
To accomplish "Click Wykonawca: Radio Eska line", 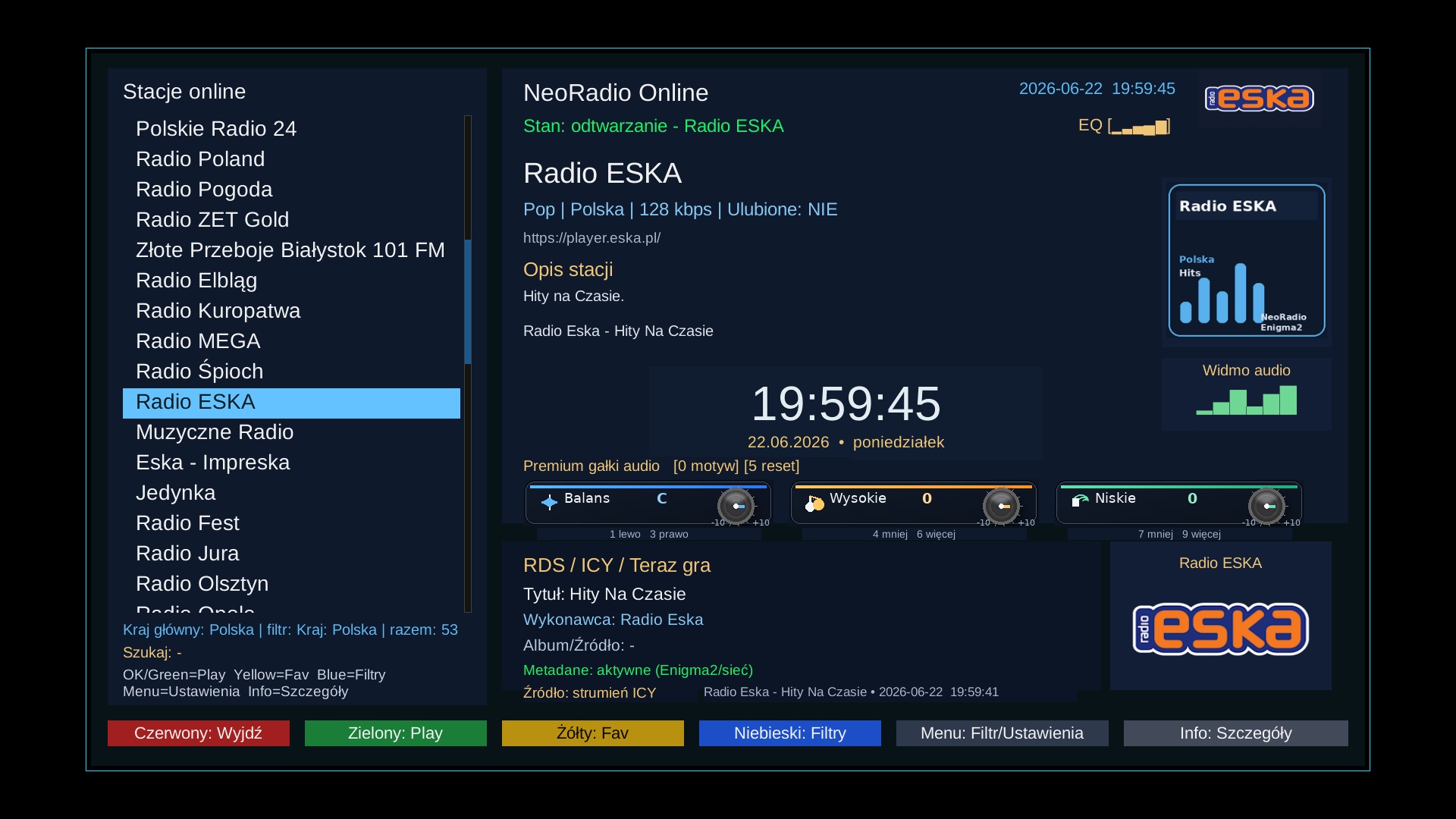I will click(613, 620).
